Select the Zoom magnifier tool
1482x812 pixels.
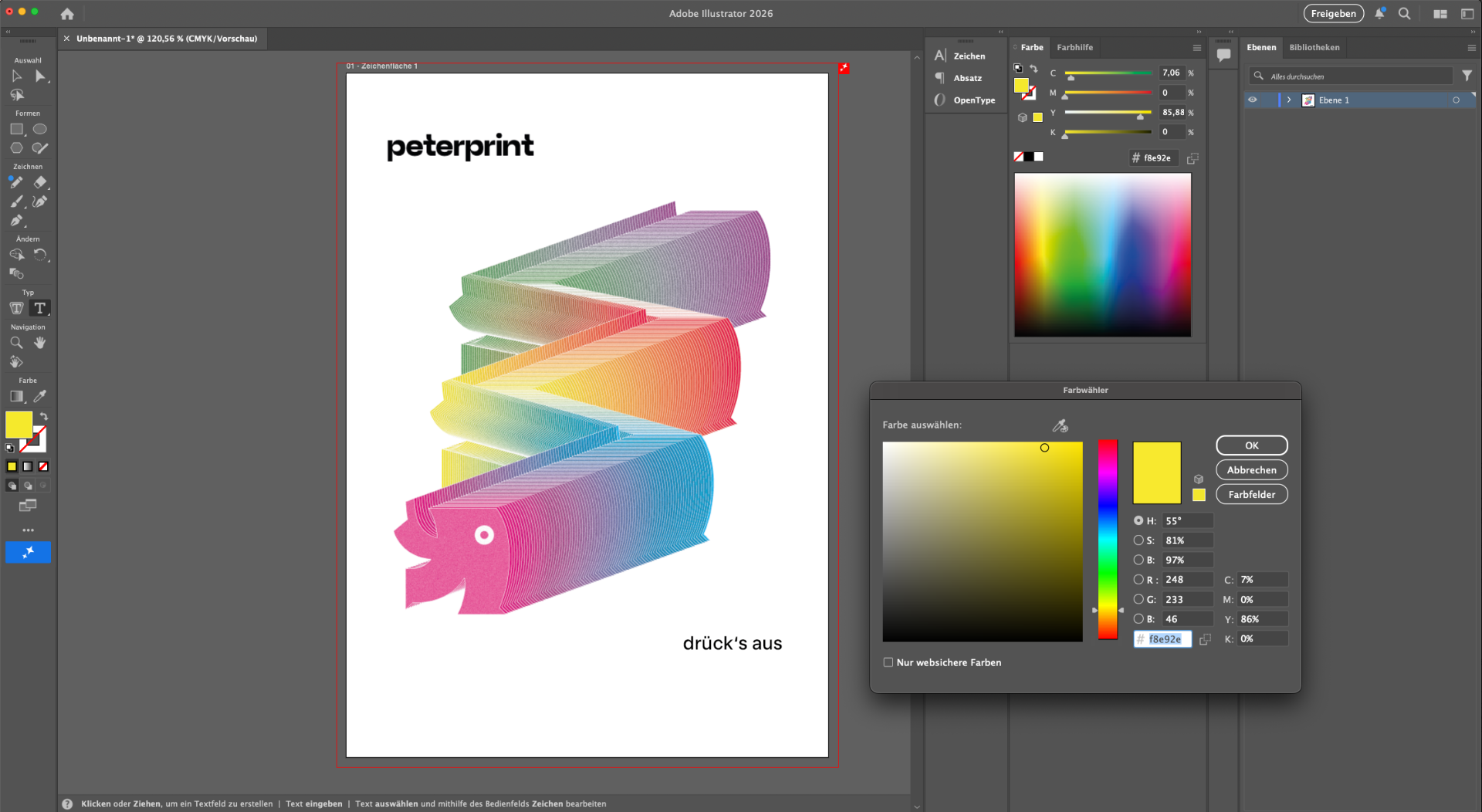pos(16,343)
